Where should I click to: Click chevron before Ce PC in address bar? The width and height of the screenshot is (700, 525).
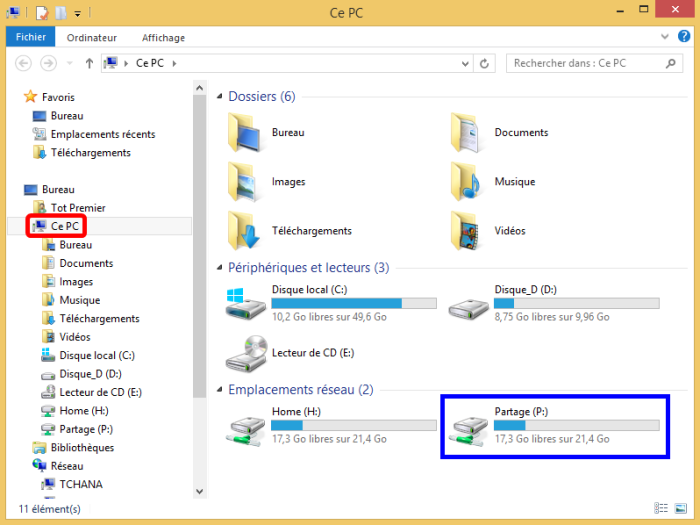point(126,64)
